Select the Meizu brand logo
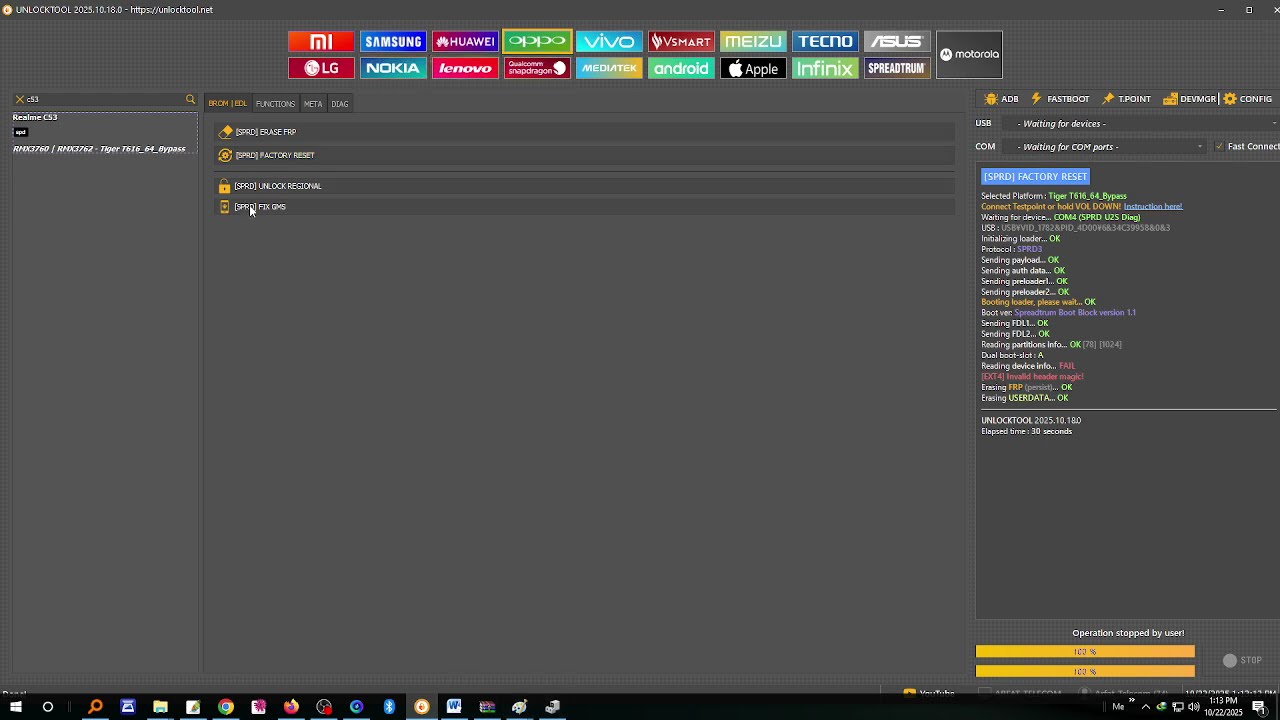The width and height of the screenshot is (1280, 720). pyautogui.click(x=753, y=41)
